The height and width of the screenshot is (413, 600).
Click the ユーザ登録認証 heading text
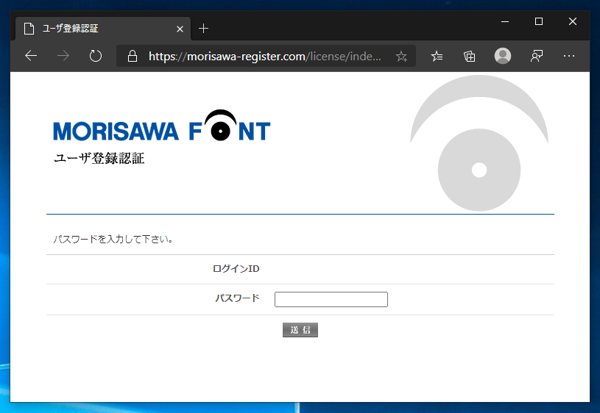[x=99, y=158]
